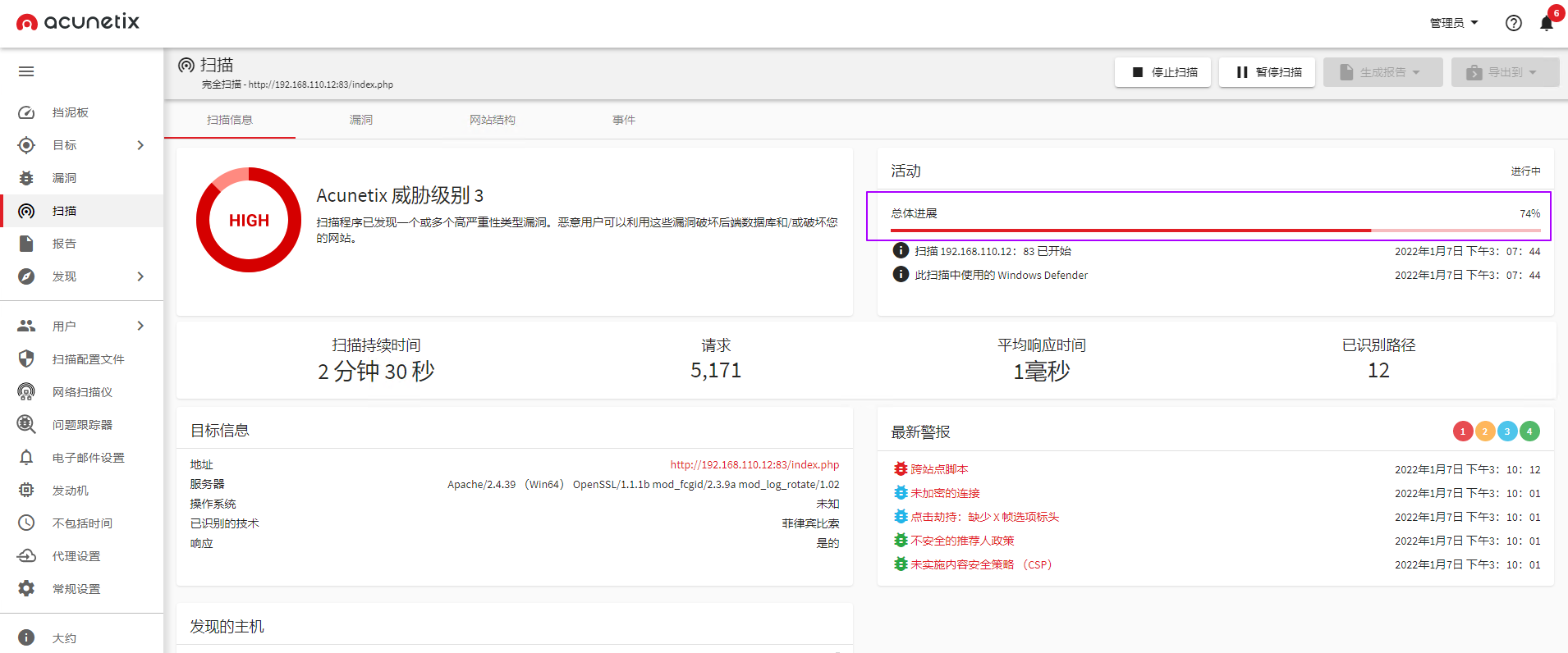Click the 停止扫描 button

tap(1162, 72)
